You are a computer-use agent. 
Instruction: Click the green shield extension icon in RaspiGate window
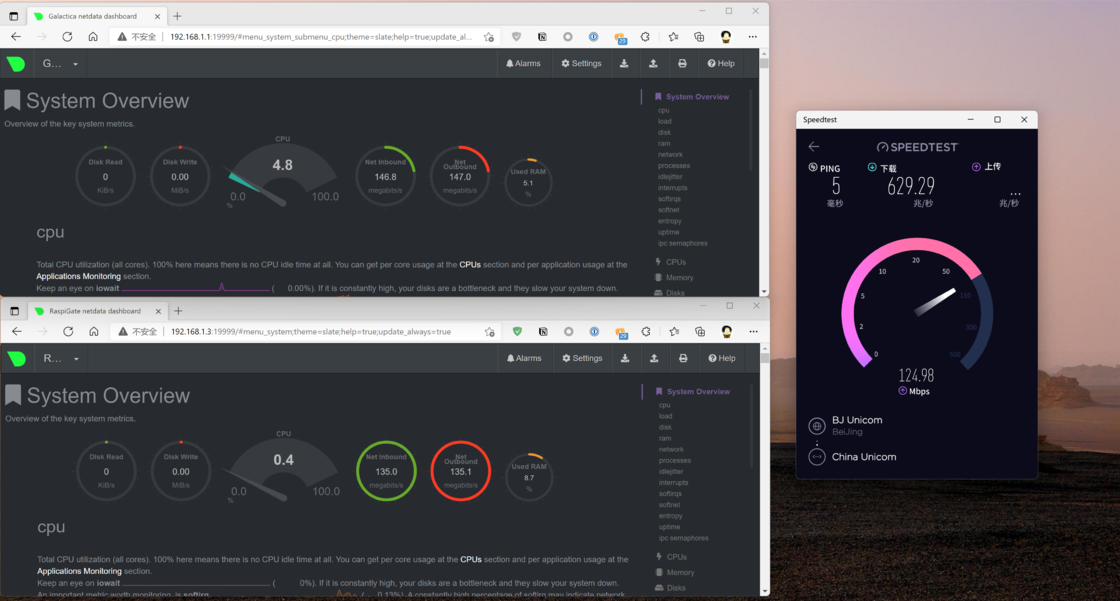click(x=517, y=332)
